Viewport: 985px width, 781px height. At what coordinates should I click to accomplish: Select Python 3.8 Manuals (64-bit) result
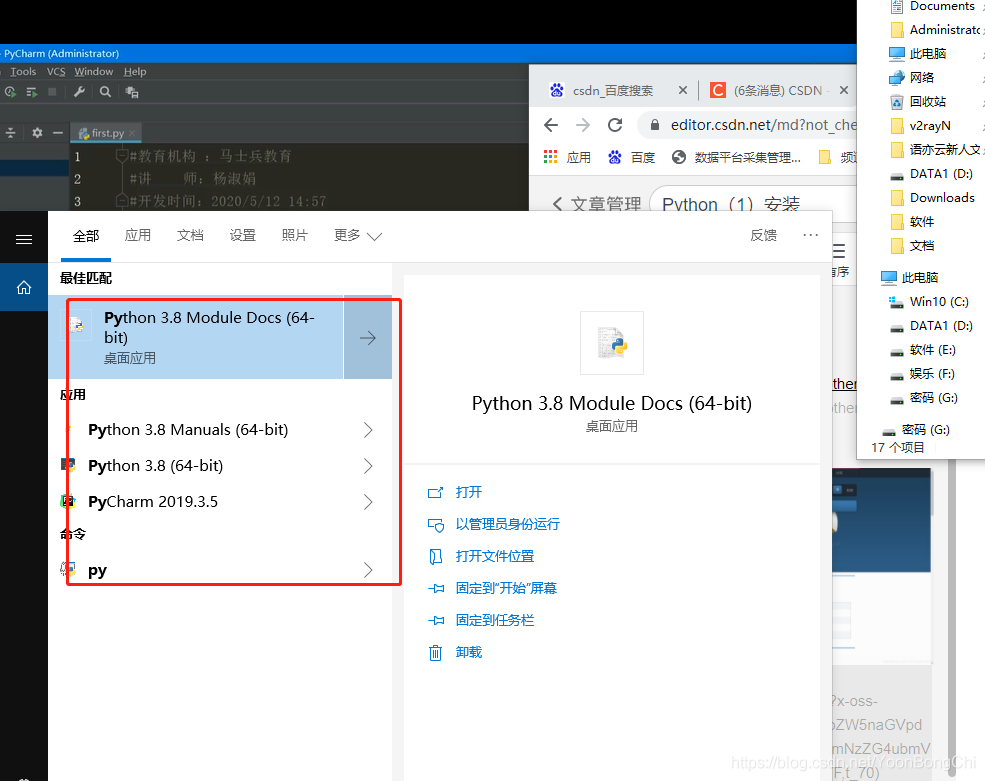pos(188,430)
